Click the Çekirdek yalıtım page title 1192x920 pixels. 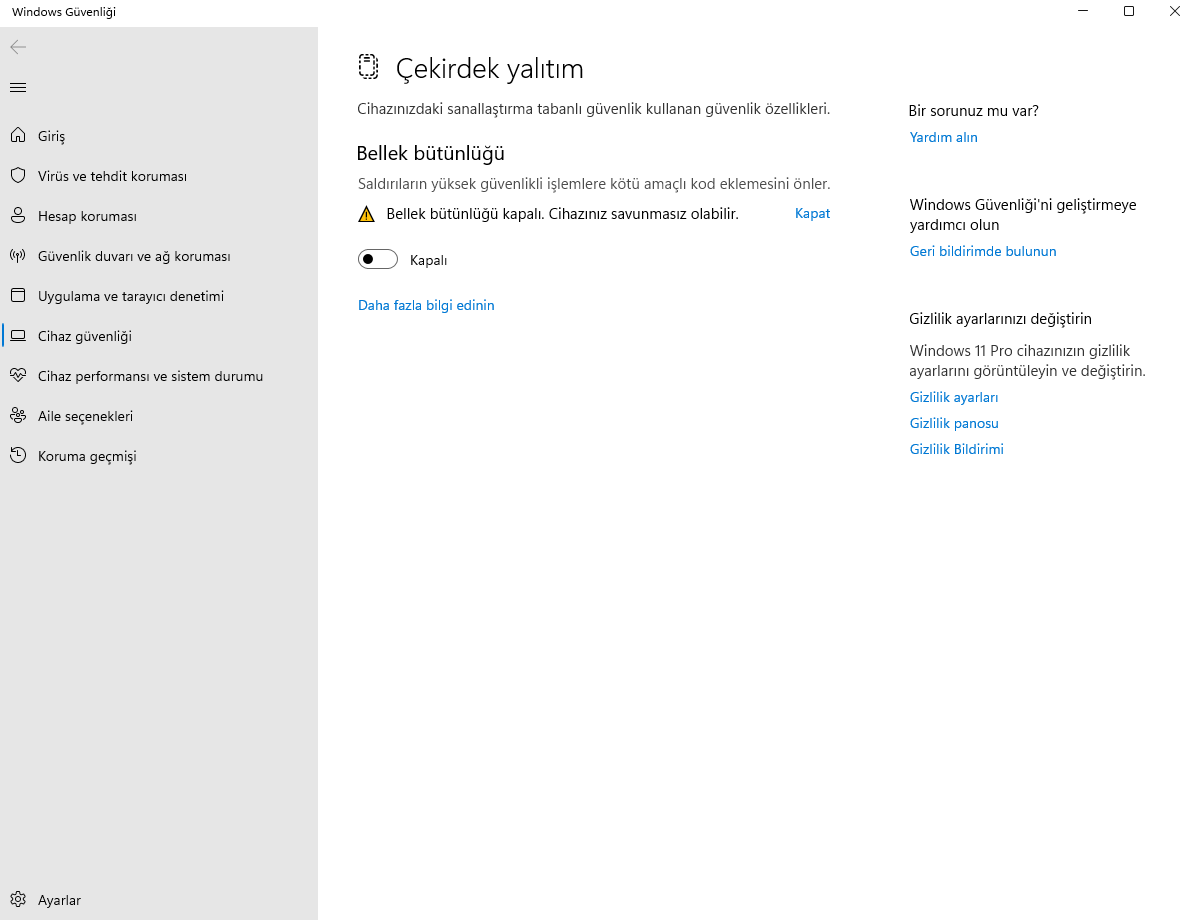(490, 68)
